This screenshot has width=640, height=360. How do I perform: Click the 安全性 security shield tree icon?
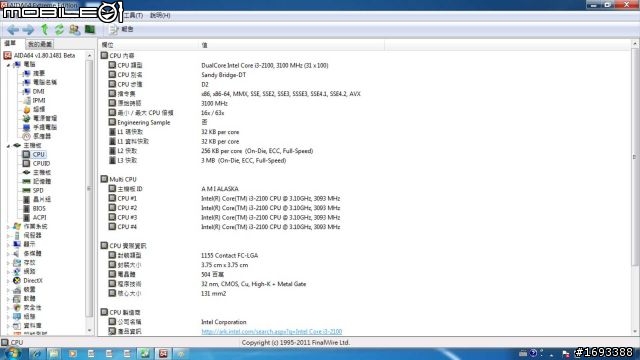(x=17, y=308)
